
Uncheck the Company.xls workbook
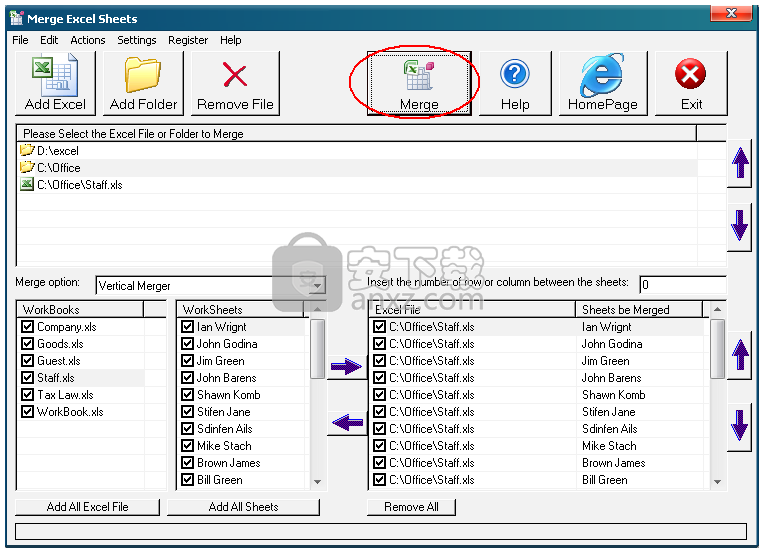[x=27, y=327]
